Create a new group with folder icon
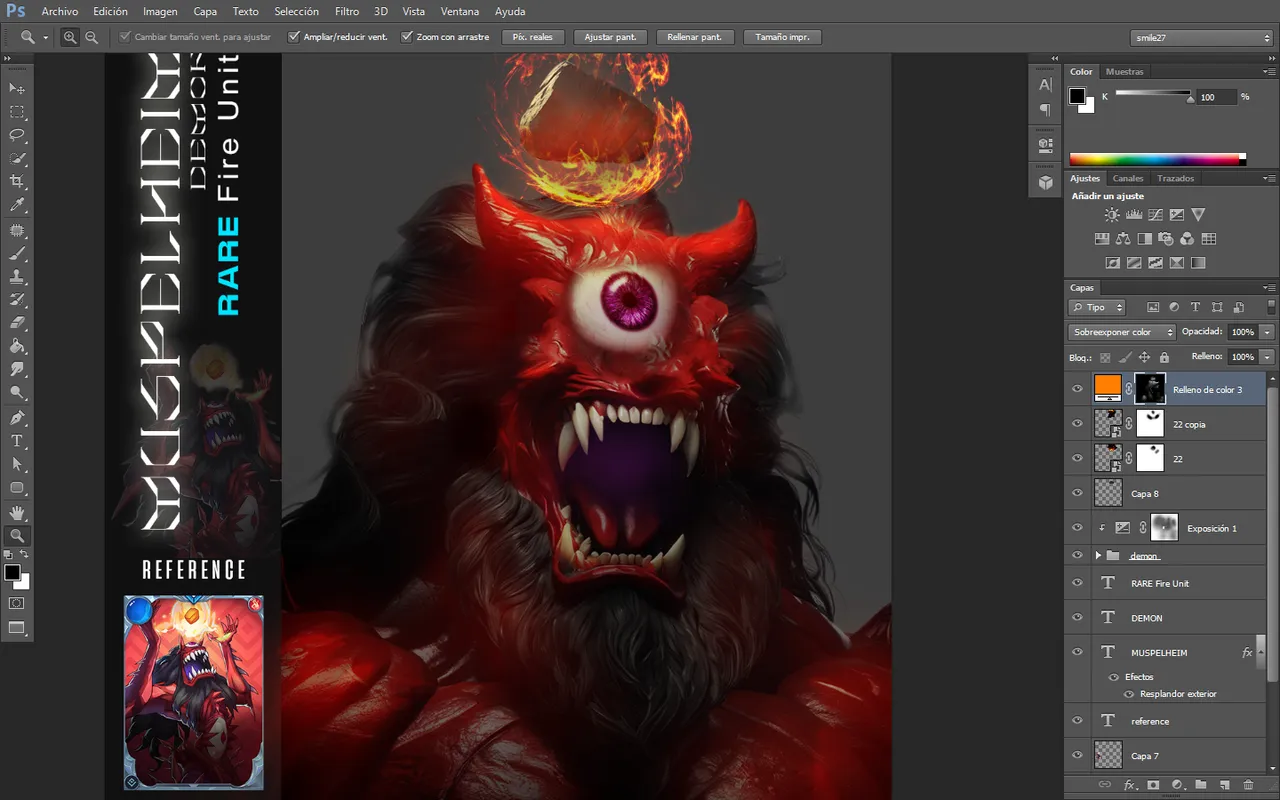 coord(1200,785)
